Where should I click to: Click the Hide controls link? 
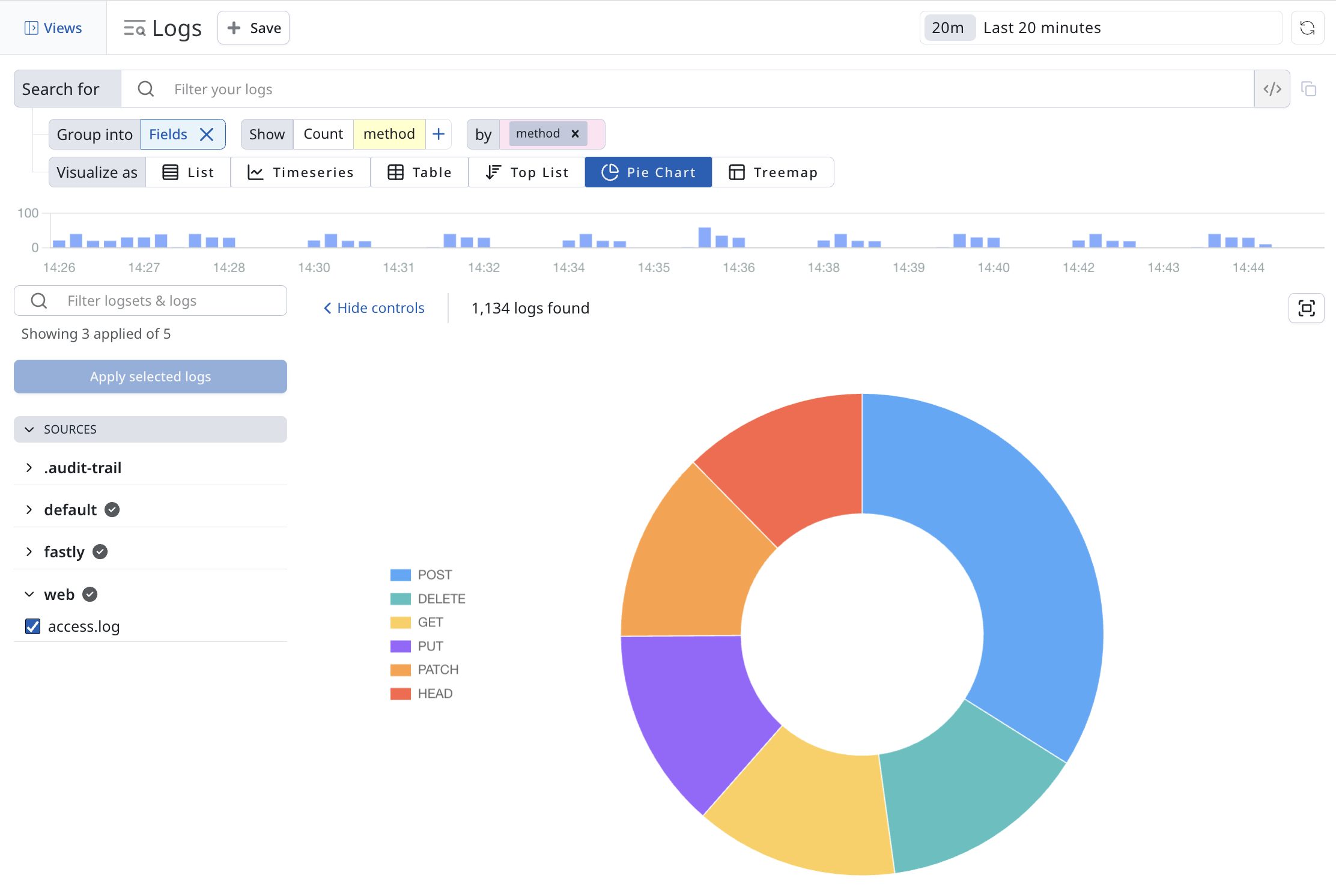pyautogui.click(x=374, y=308)
